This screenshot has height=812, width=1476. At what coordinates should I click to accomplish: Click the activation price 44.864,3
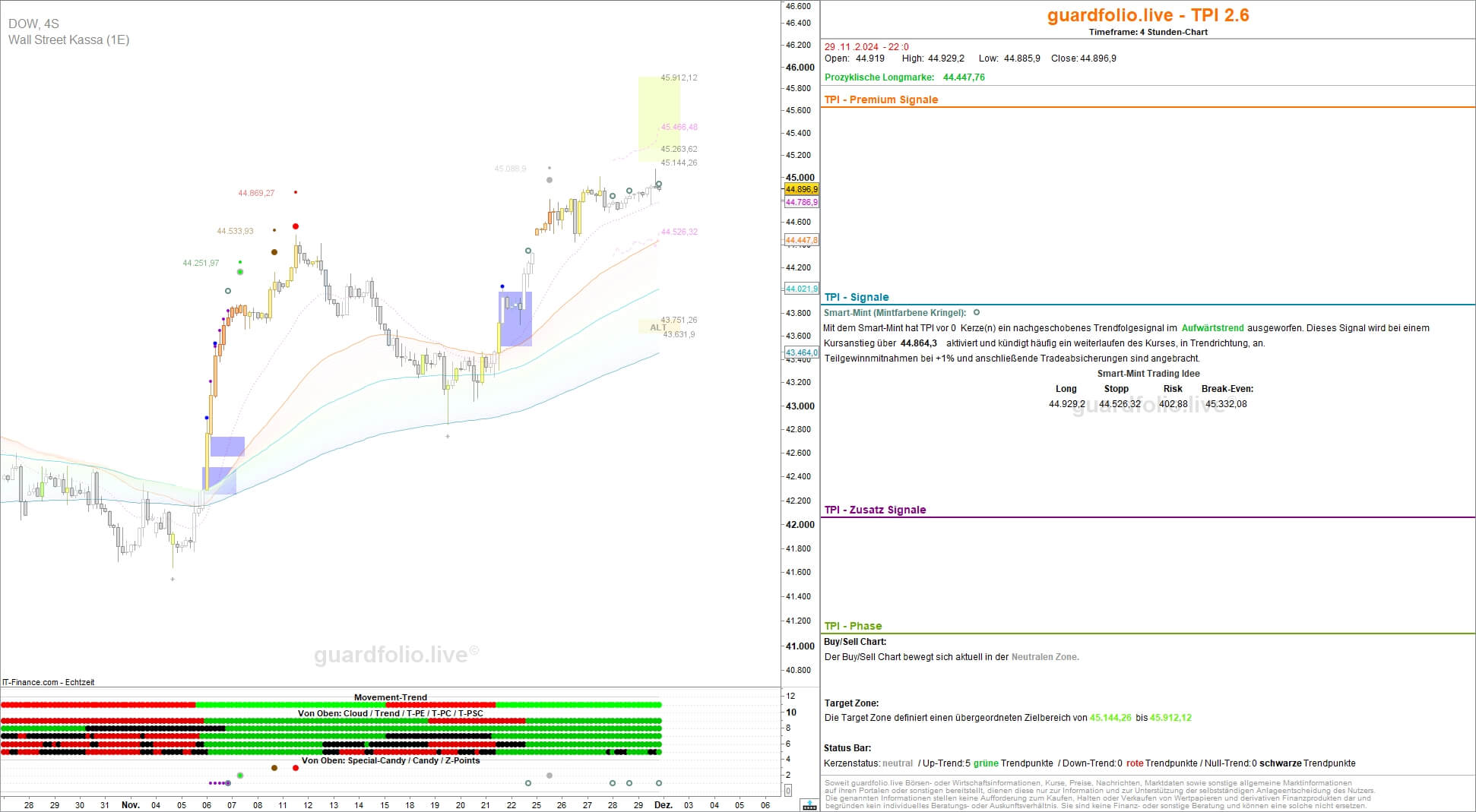click(918, 343)
